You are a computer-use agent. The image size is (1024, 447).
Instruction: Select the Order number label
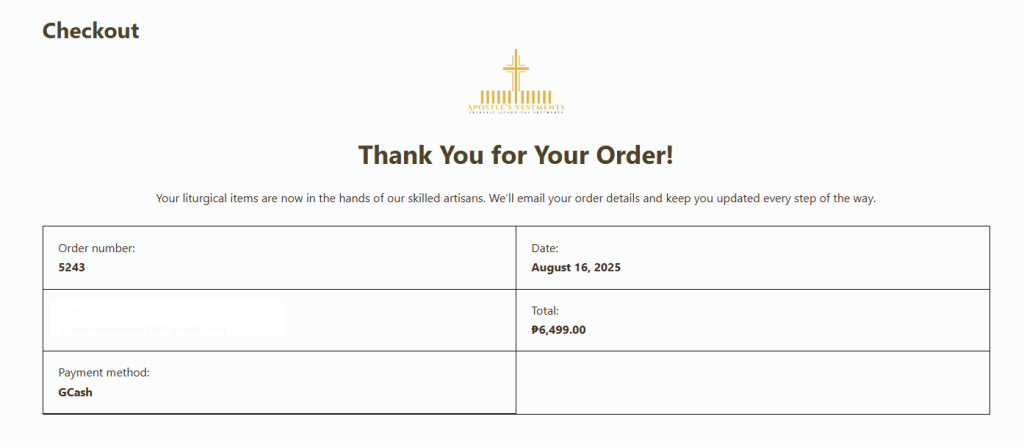(97, 248)
